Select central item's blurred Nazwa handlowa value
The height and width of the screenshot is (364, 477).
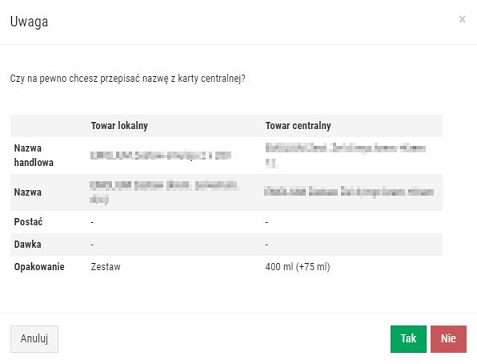345,155
